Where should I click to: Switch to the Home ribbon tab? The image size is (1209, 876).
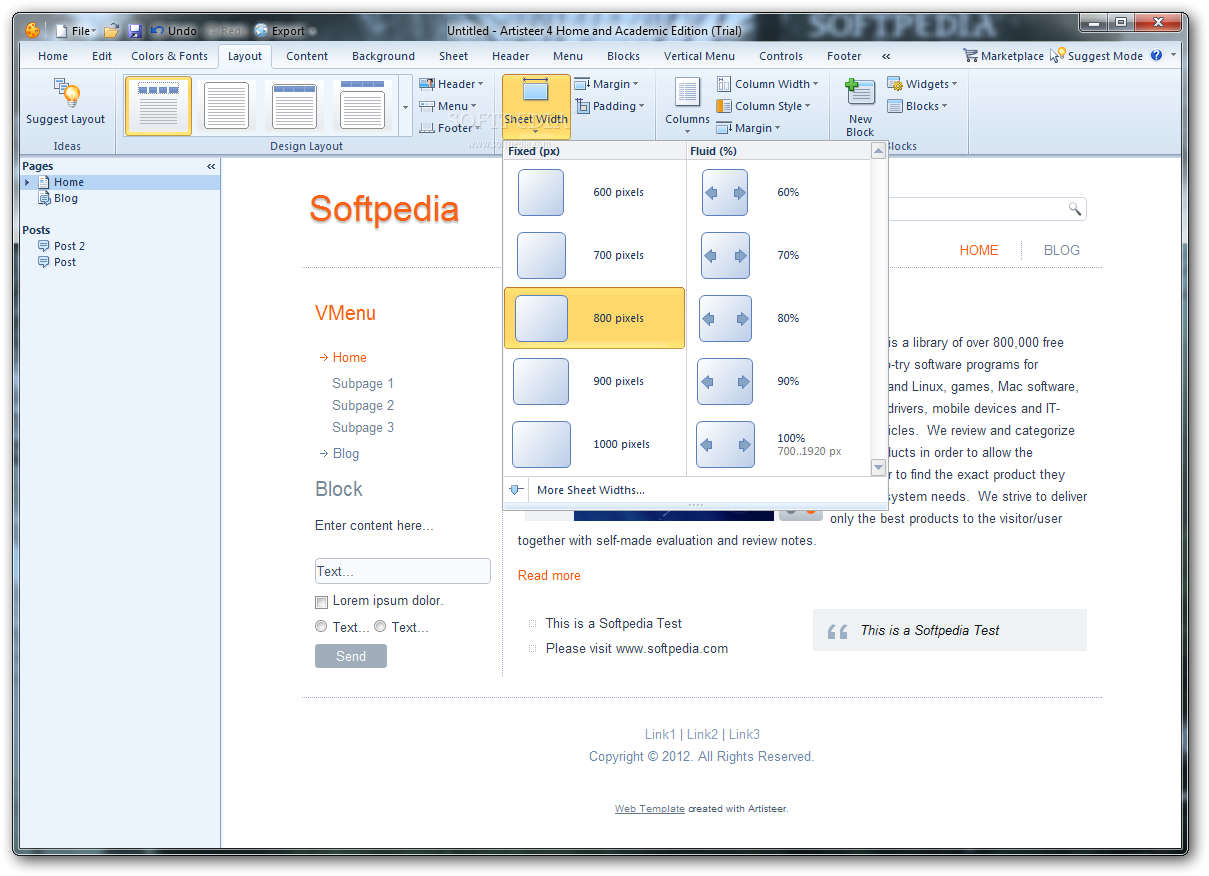tap(53, 56)
